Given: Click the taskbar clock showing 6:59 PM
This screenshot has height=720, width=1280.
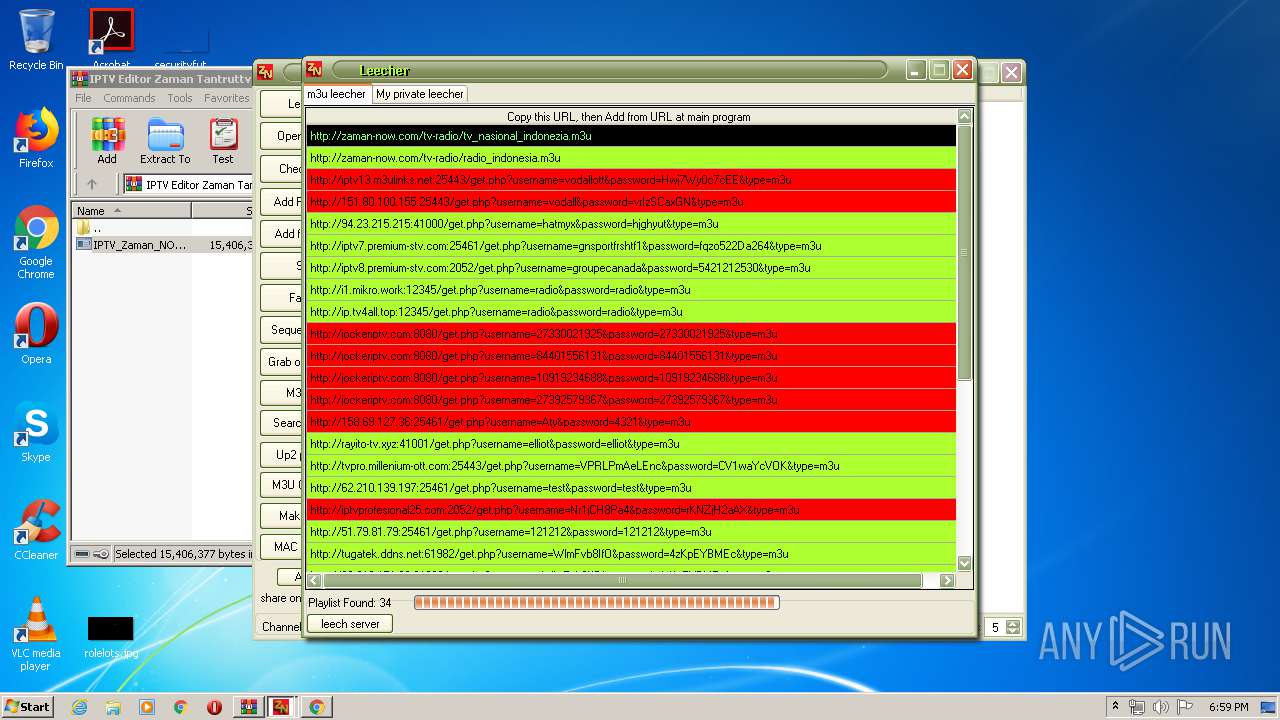Looking at the screenshot, I should 1228,707.
